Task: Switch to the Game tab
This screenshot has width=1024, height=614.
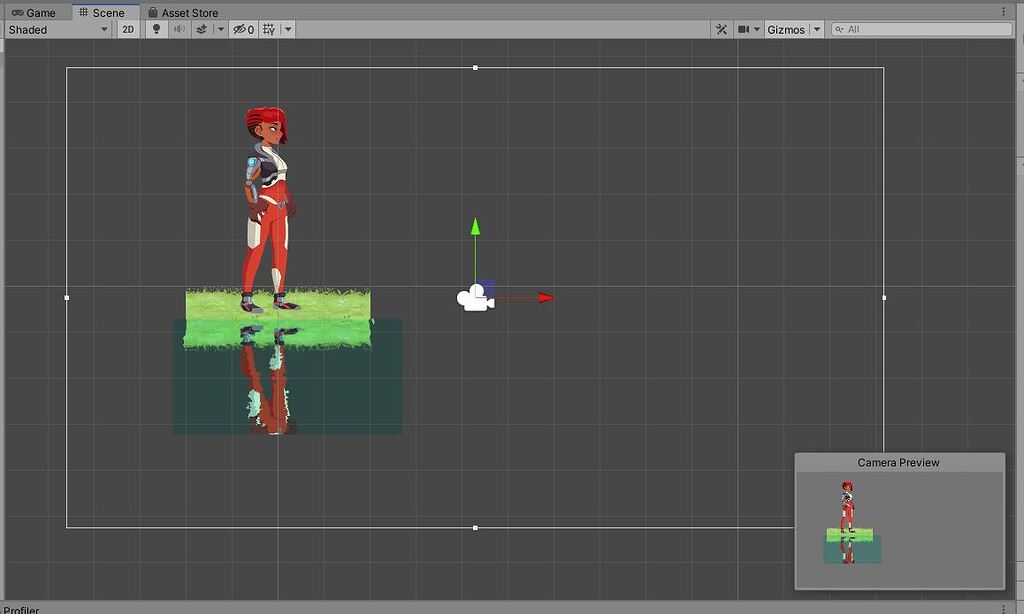Action: 33,12
